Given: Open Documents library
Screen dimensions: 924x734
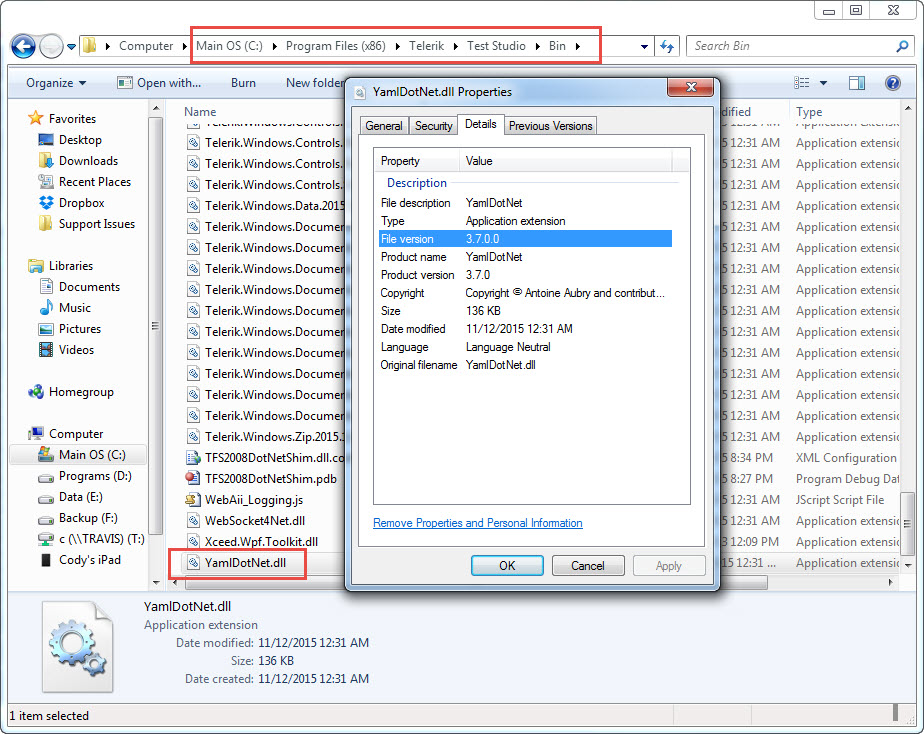Looking at the screenshot, I should pos(89,287).
